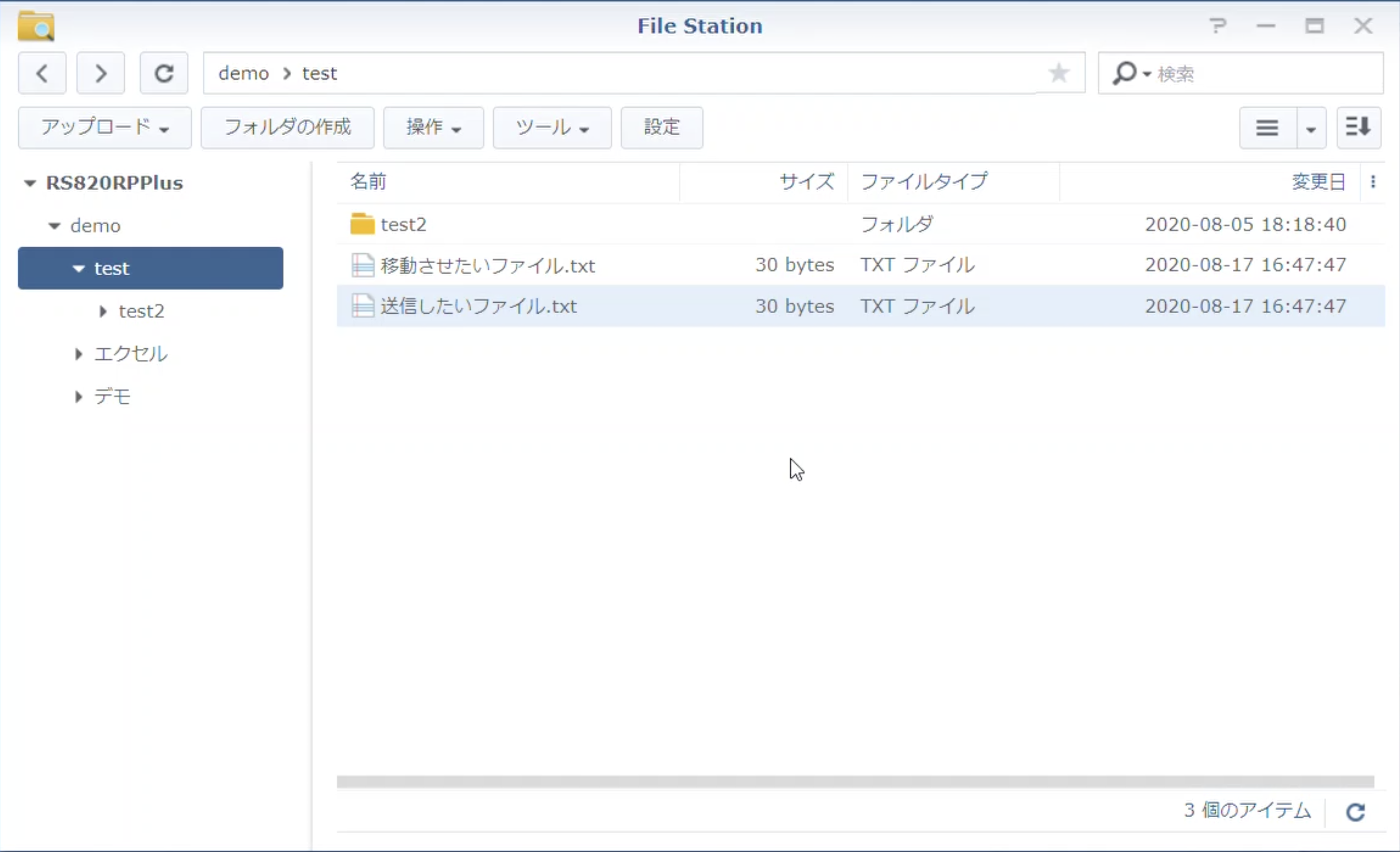Screen dimensions: 1400x852
Task: Open search options dropdown arrow
Action: click(x=1147, y=74)
